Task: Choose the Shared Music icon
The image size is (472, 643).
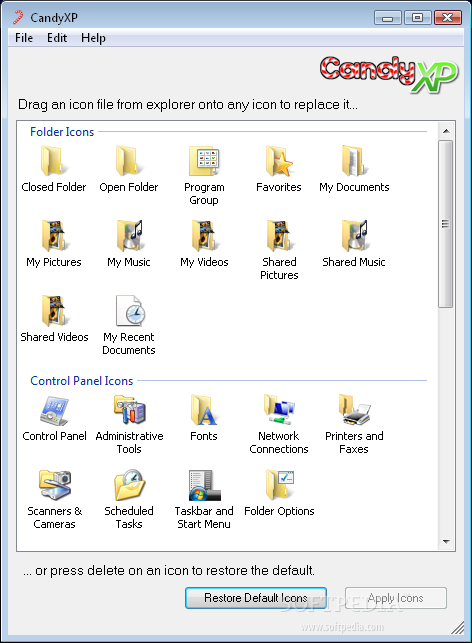Action: tap(354, 235)
